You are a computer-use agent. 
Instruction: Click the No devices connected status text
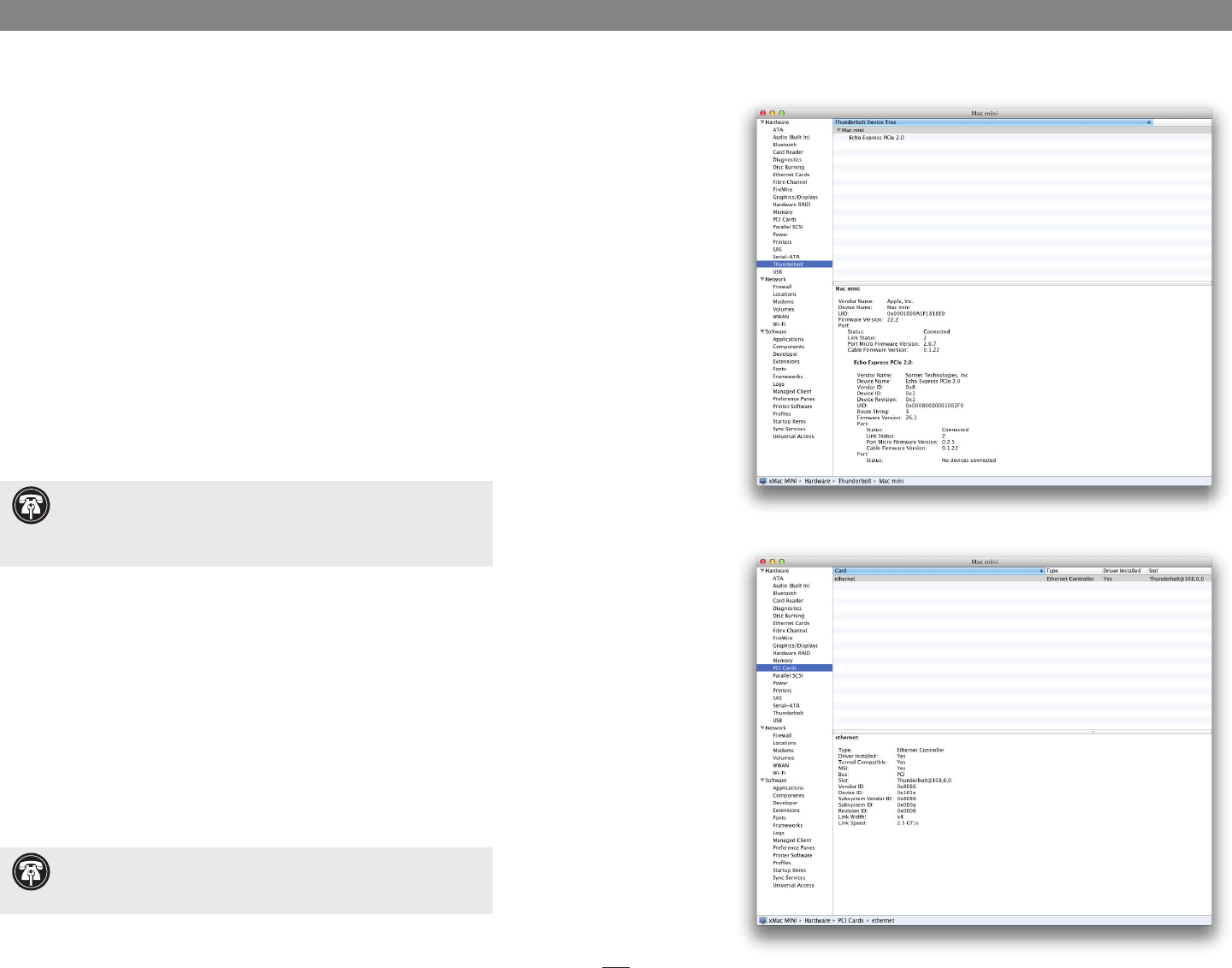(x=969, y=460)
